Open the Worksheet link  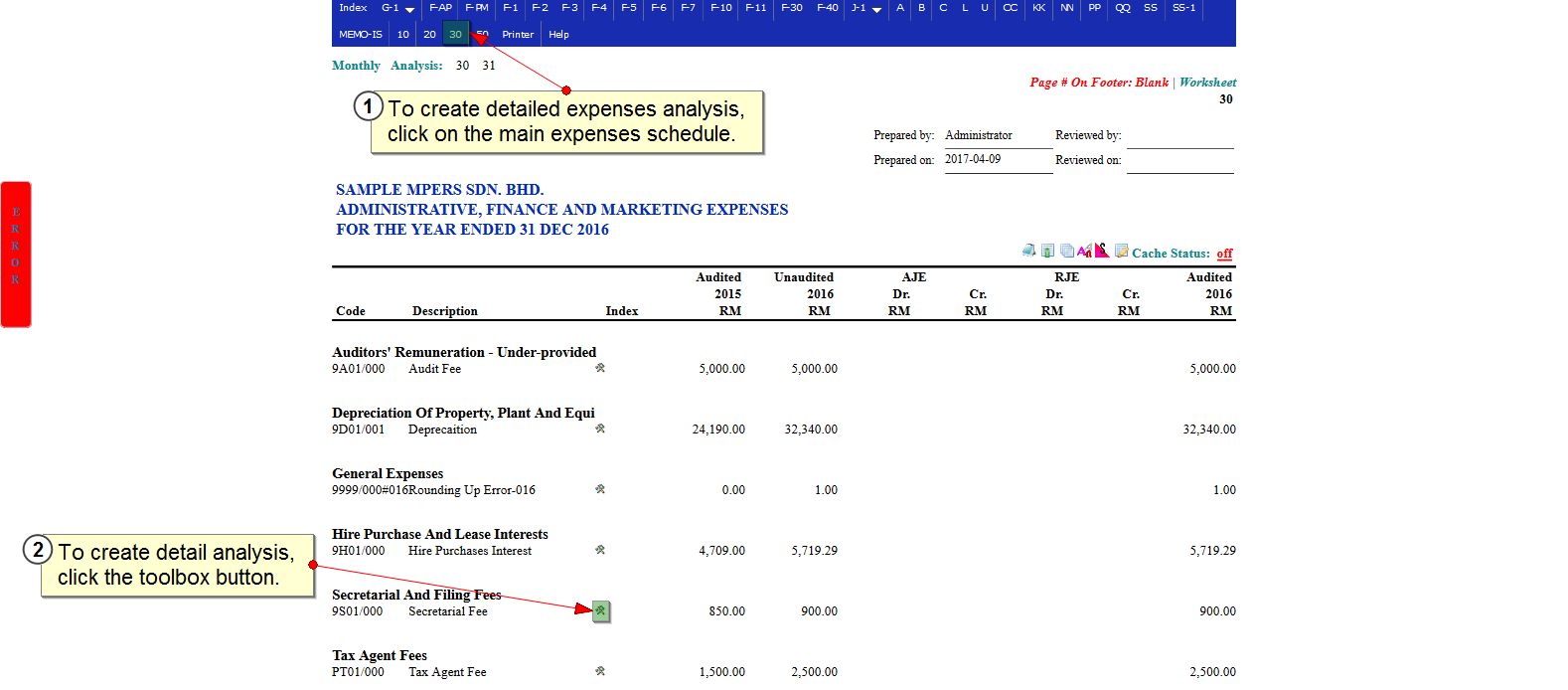tap(1207, 83)
